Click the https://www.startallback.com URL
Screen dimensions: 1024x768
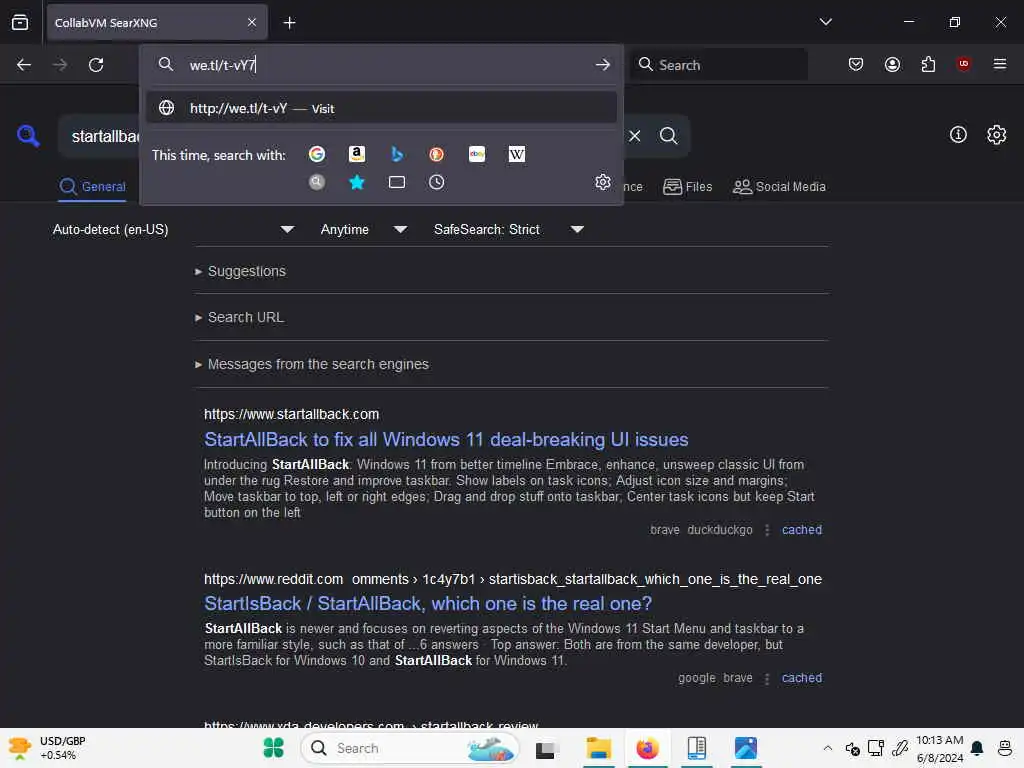click(291, 414)
